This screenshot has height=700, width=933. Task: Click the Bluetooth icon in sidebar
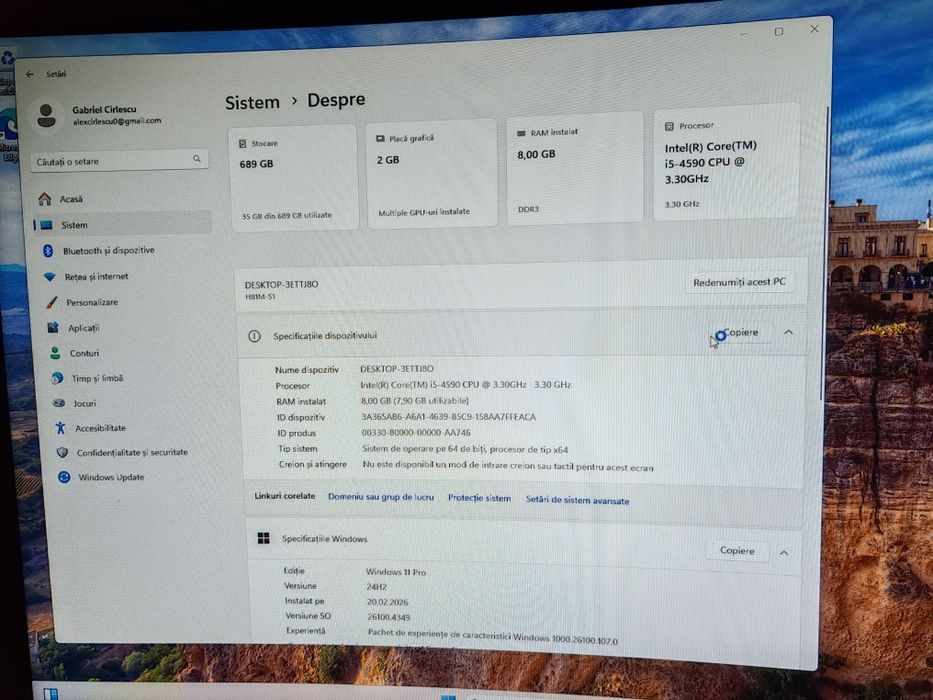[48, 251]
